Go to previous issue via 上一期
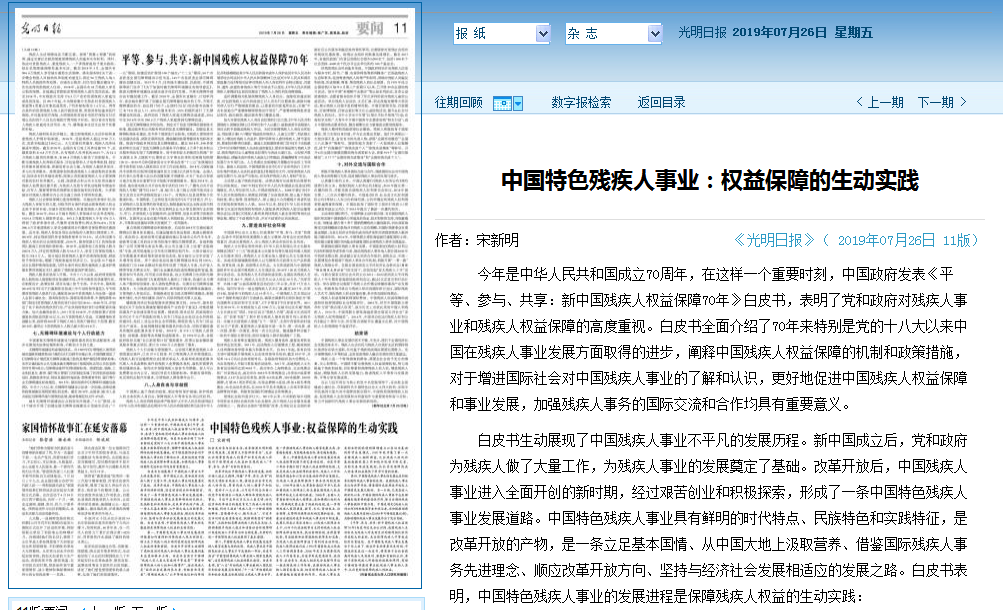This screenshot has height=610, width=1003. [880, 102]
